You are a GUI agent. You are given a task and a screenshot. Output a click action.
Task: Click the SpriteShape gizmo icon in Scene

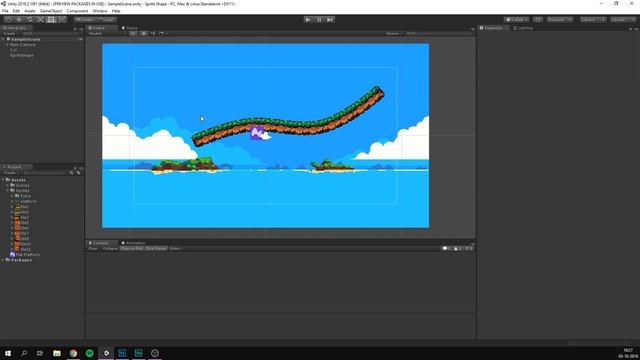click(x=257, y=133)
